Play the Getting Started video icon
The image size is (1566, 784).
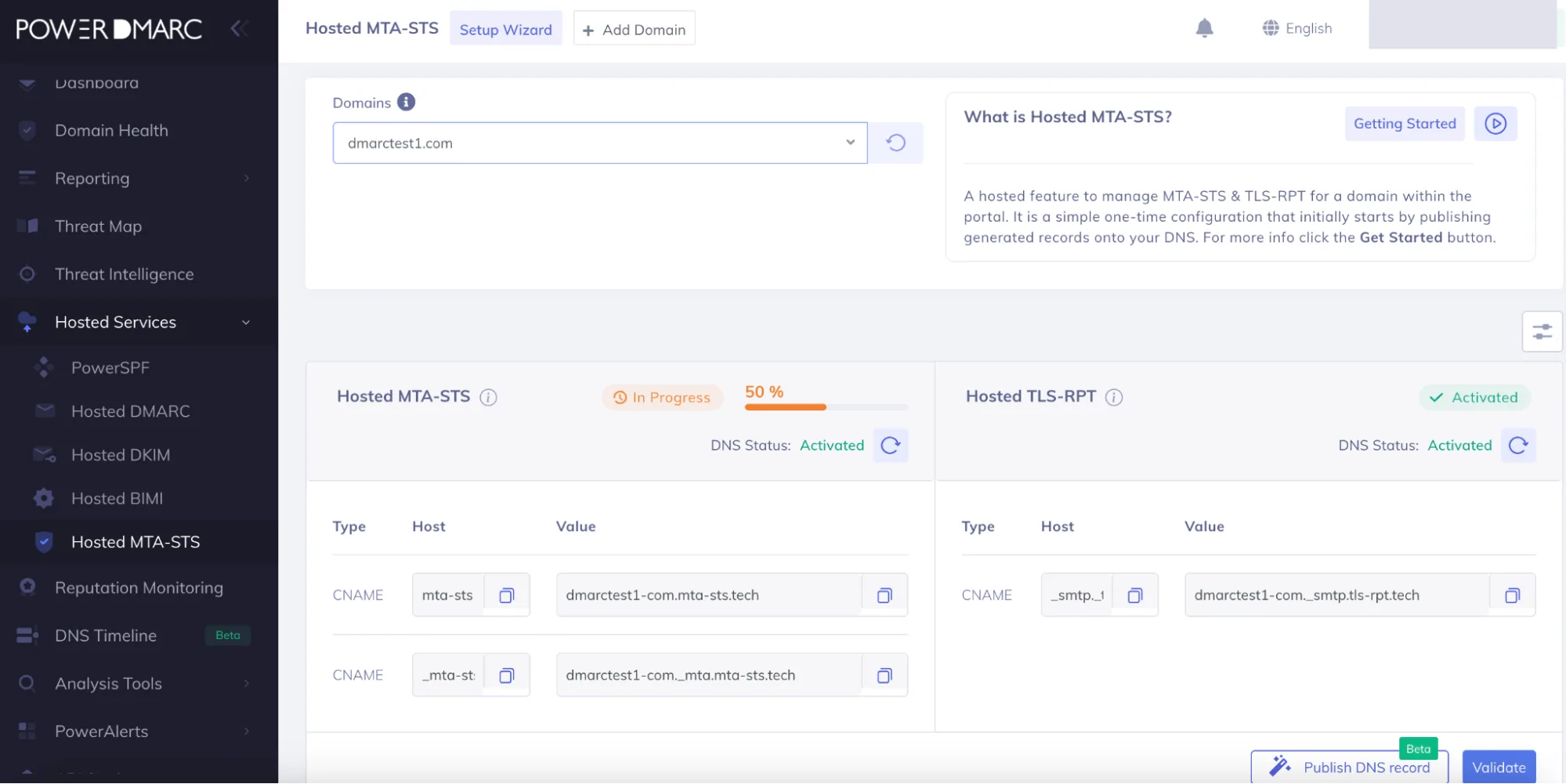point(1495,124)
